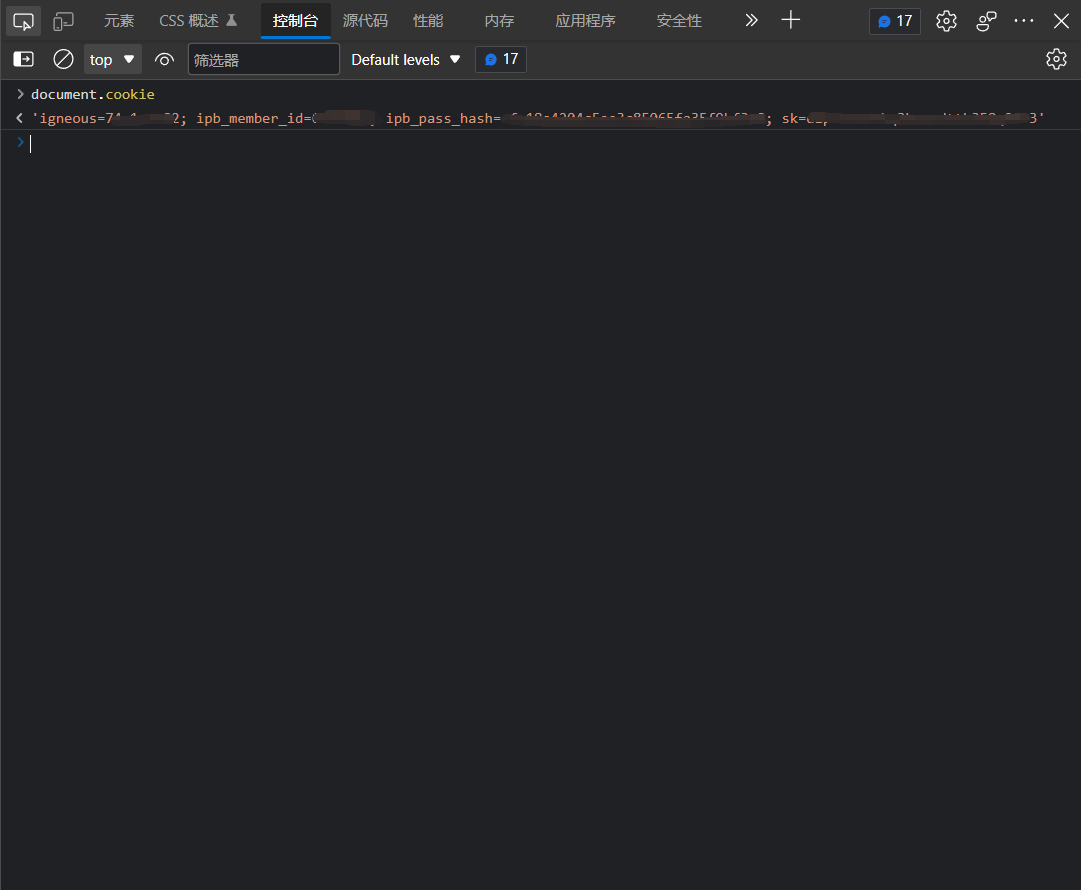
Task: Show more tabs with double chevron
Action: click(752, 20)
